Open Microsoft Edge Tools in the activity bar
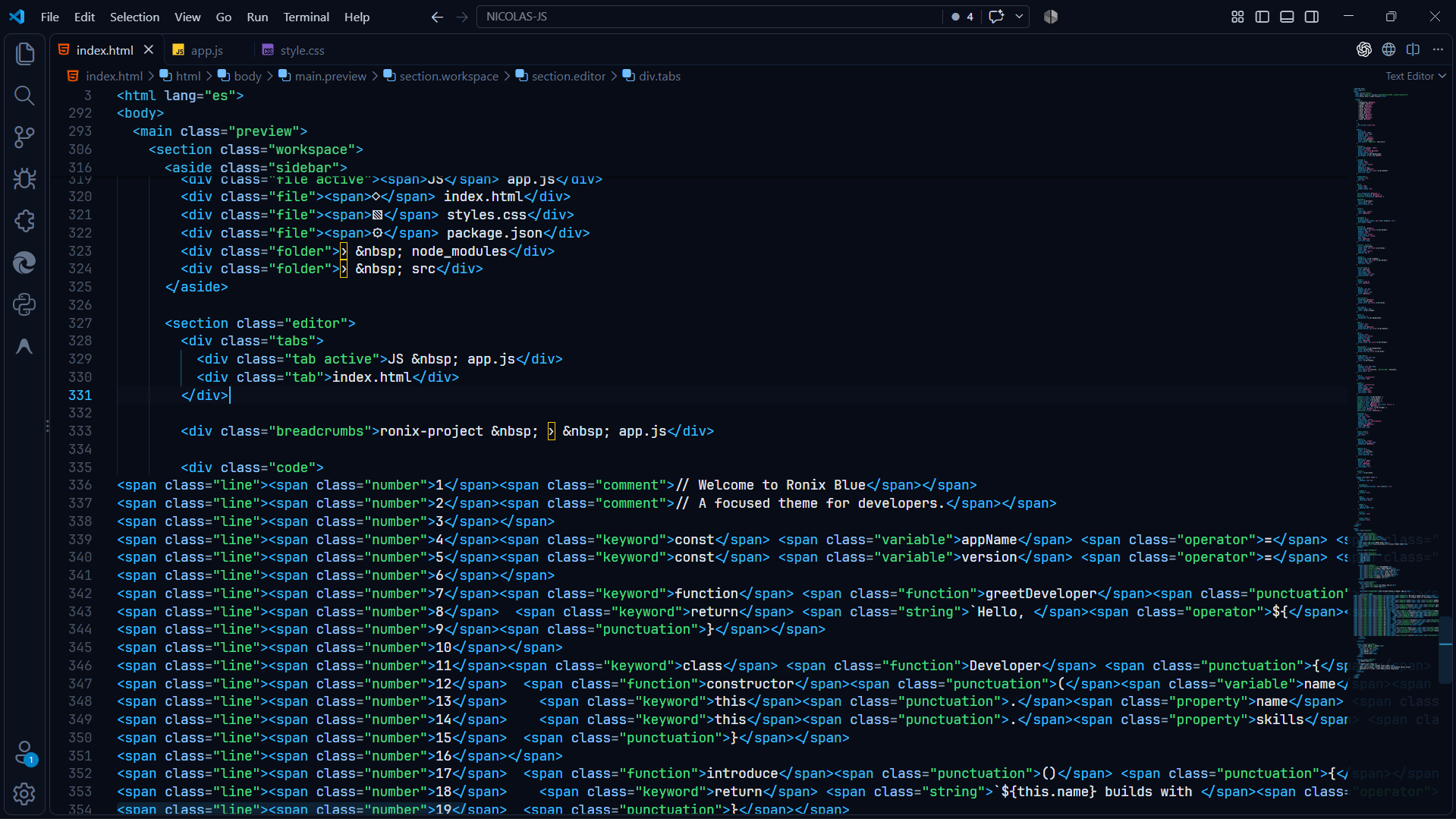The image size is (1456, 819). pos(24,263)
